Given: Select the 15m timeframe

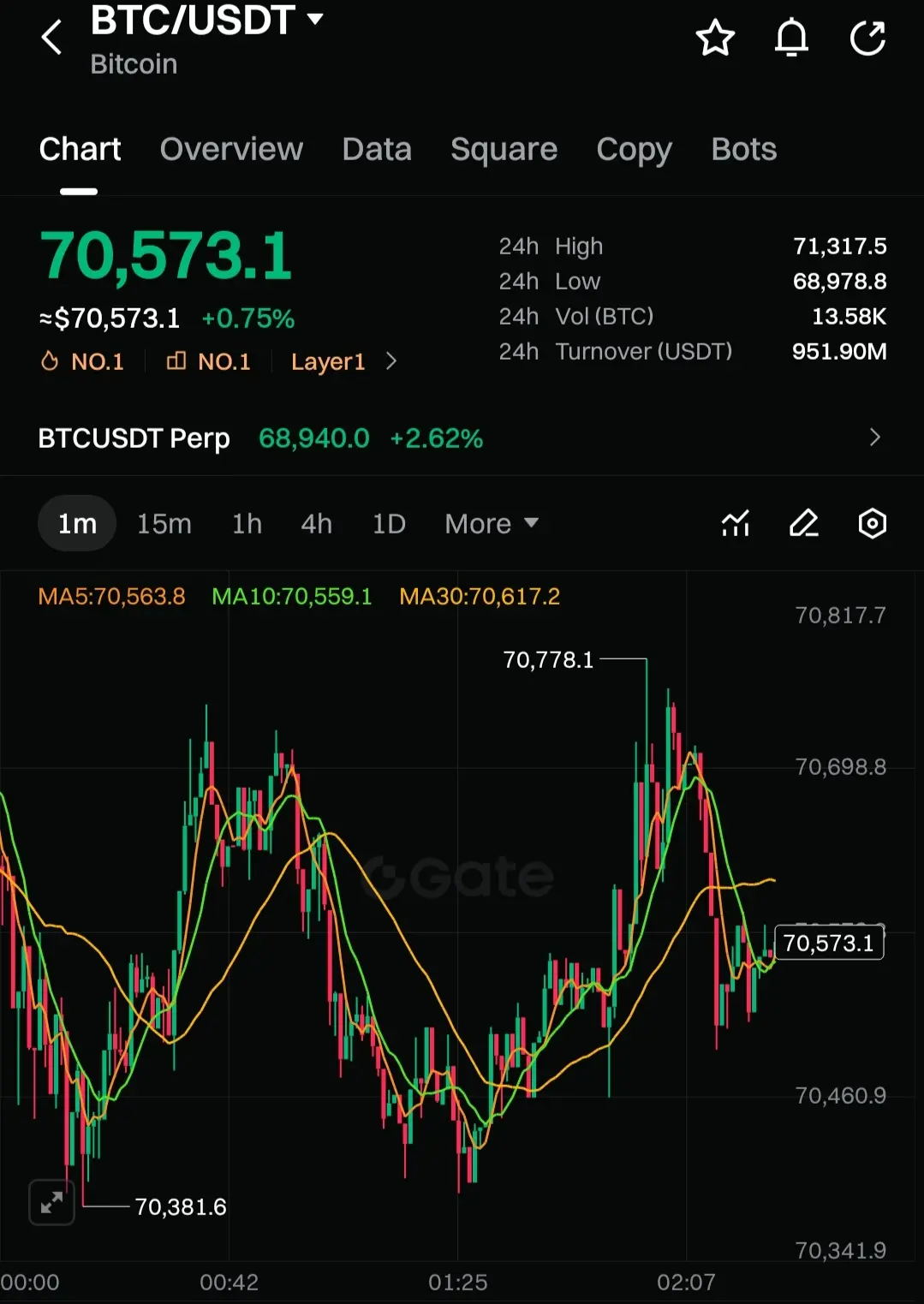Looking at the screenshot, I should pyautogui.click(x=164, y=523).
